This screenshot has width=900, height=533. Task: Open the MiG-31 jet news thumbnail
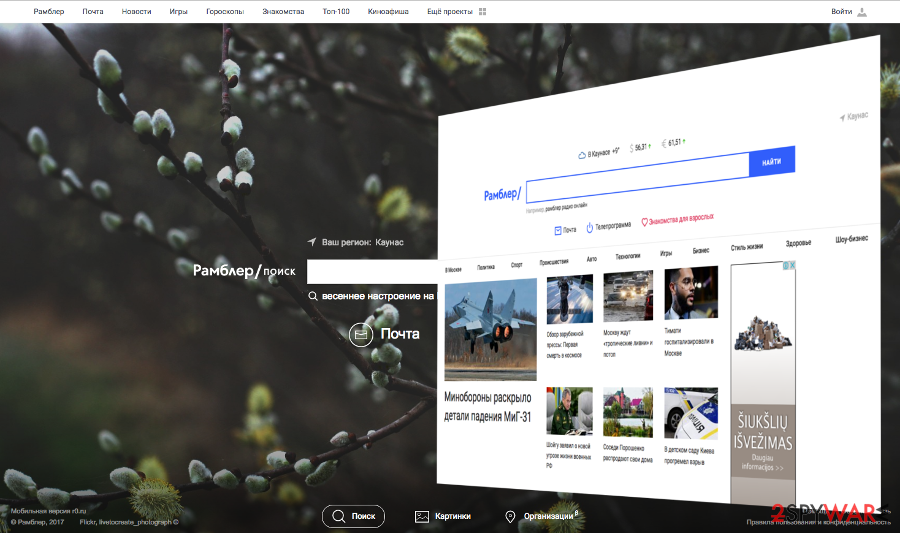[491, 329]
